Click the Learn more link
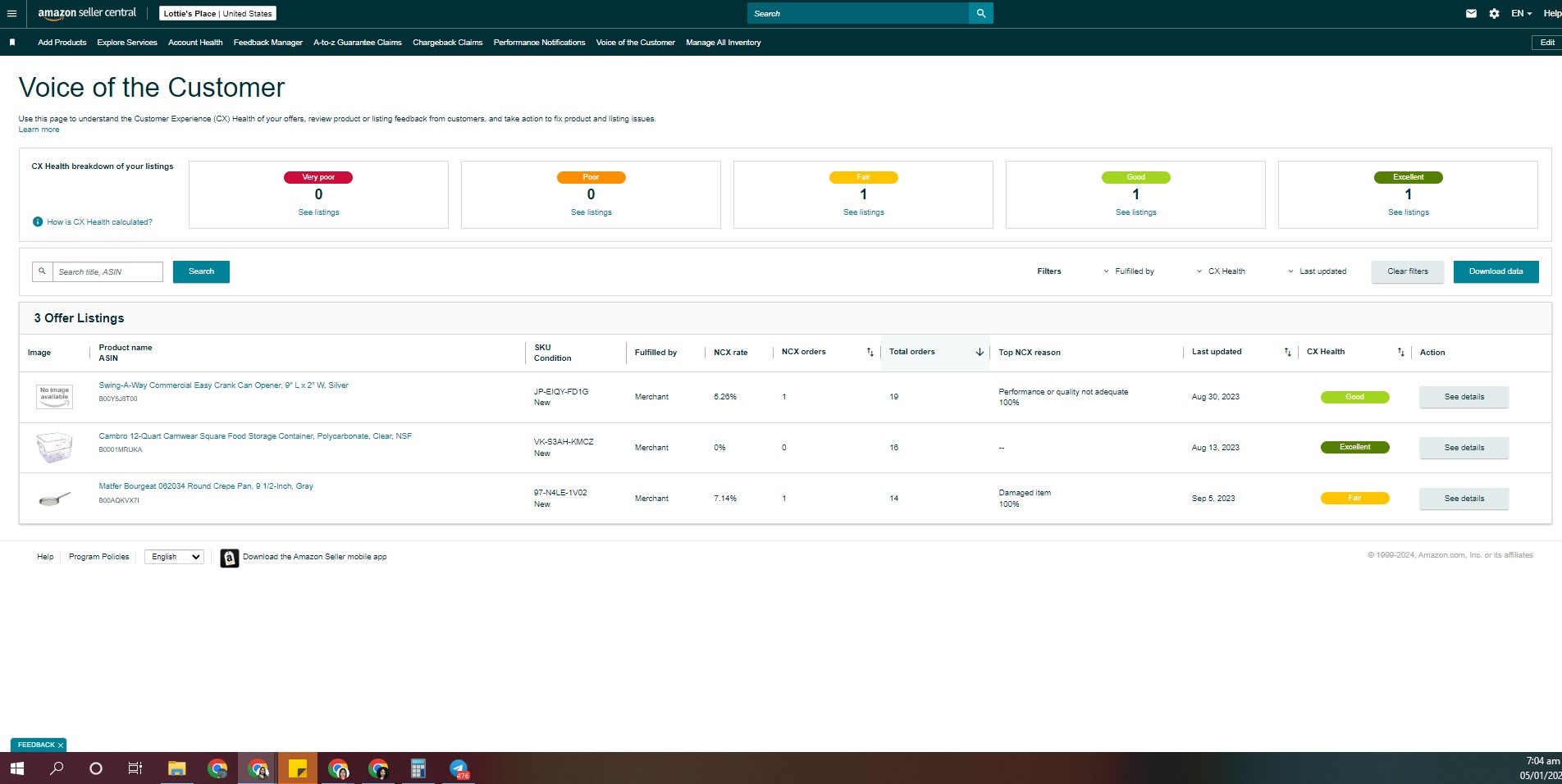The image size is (1562, 784). (x=39, y=130)
